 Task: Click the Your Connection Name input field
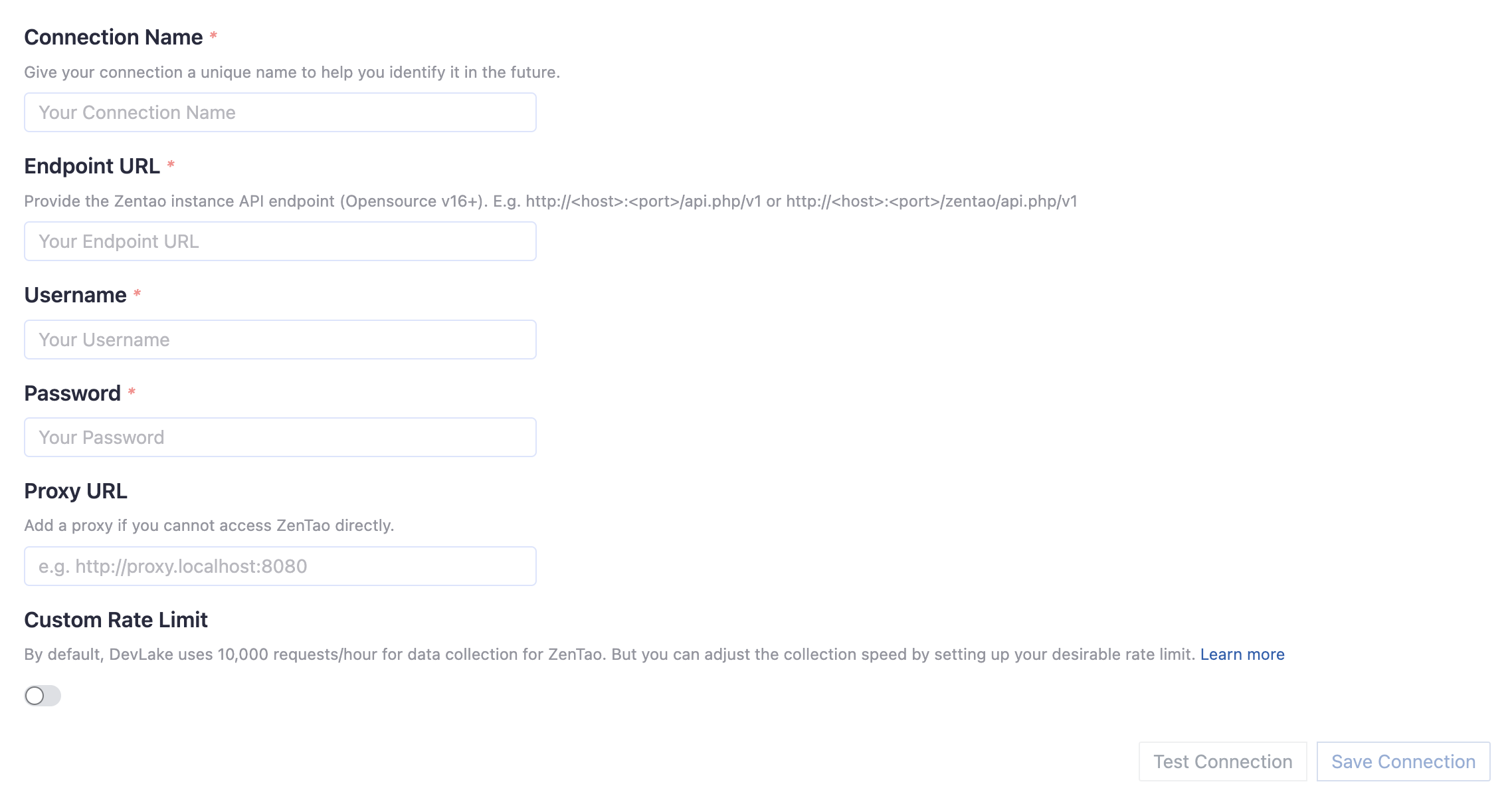pos(280,112)
